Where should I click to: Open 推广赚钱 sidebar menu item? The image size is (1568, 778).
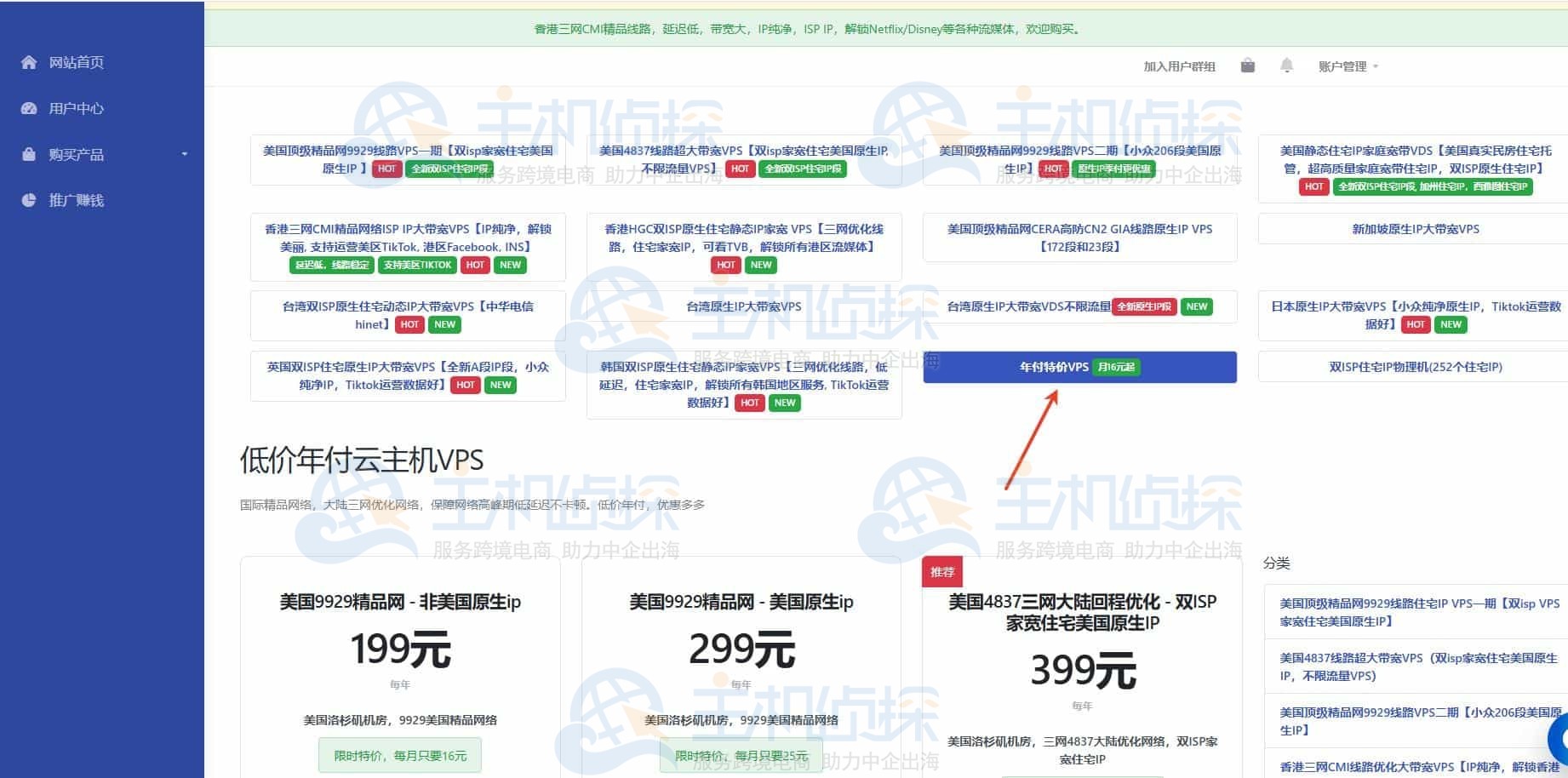[76, 200]
